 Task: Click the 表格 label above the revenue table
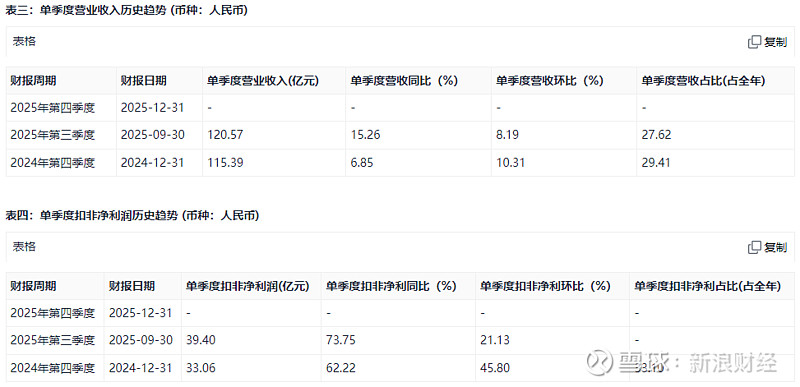coord(24,42)
